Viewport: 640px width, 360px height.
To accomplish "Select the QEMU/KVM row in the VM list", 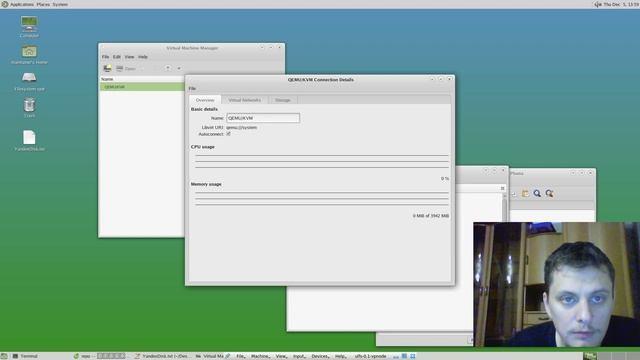I will [x=142, y=87].
